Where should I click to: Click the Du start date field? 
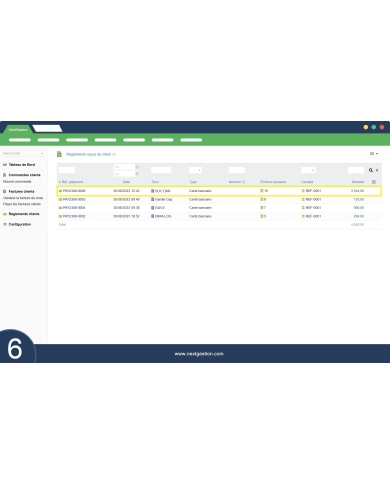point(124,167)
